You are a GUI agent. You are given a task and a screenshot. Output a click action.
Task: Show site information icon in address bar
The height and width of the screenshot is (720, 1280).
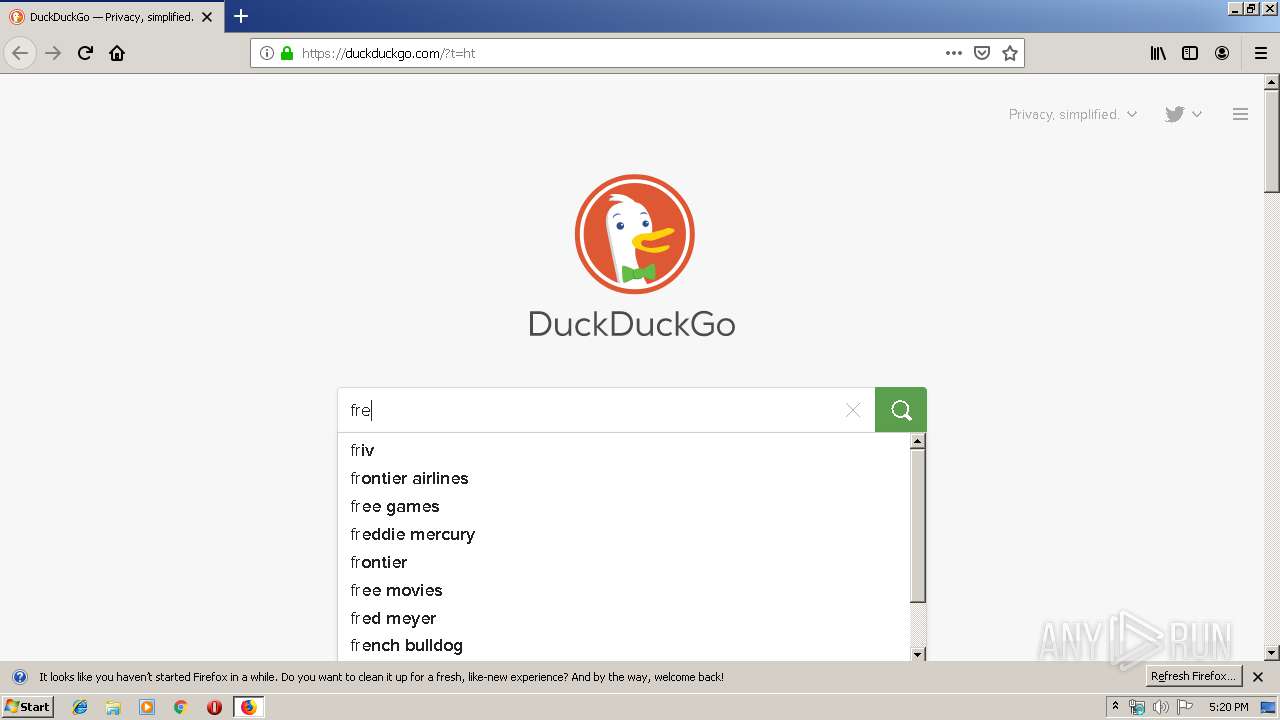tap(267, 53)
